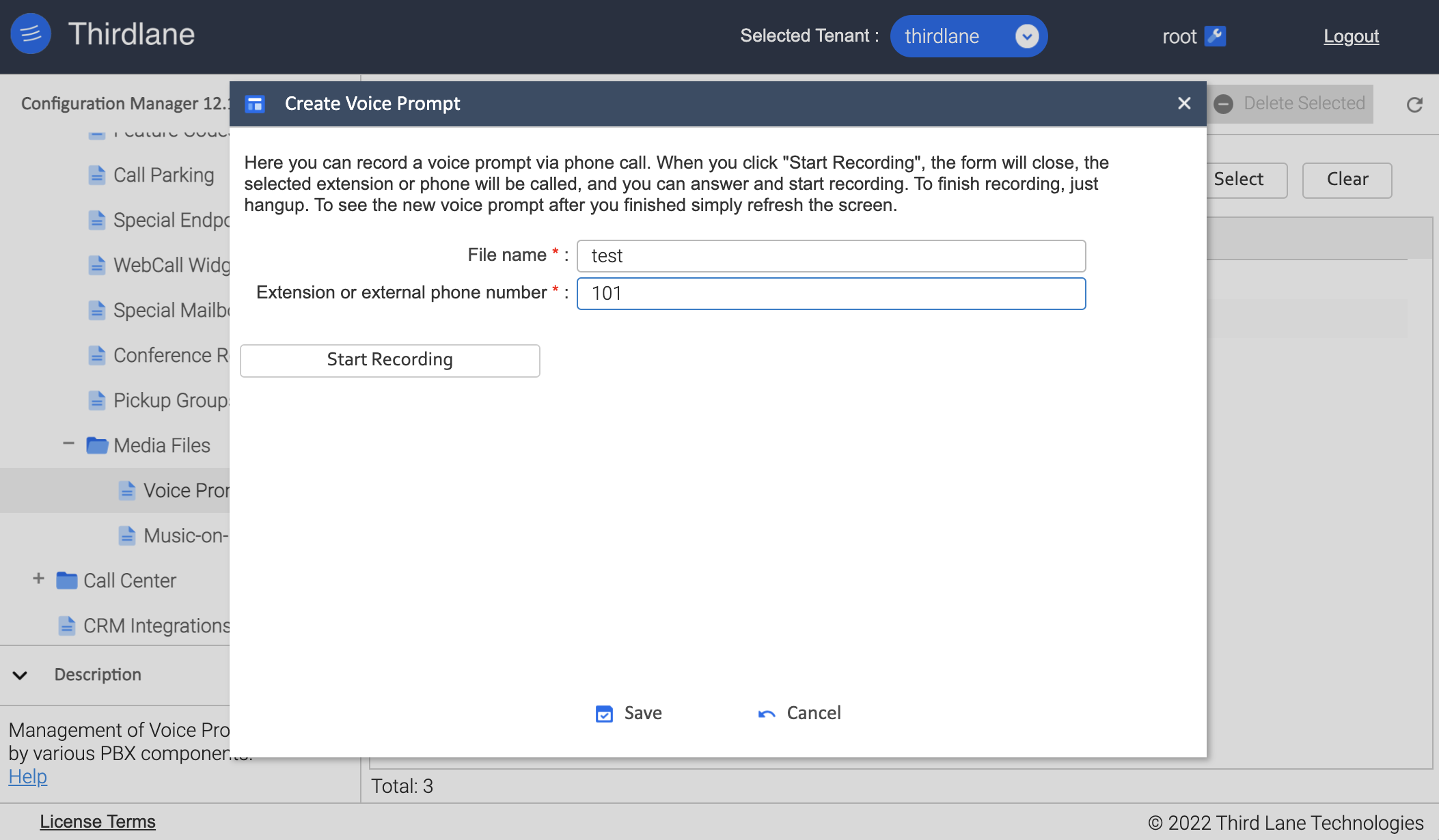The width and height of the screenshot is (1439, 840).
Task: Select Voice Prompts in the tree
Action: (185, 490)
